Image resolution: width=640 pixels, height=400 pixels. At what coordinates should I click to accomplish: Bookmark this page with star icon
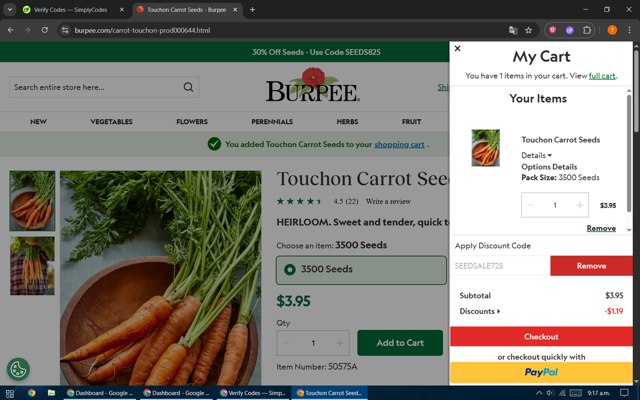(529, 30)
